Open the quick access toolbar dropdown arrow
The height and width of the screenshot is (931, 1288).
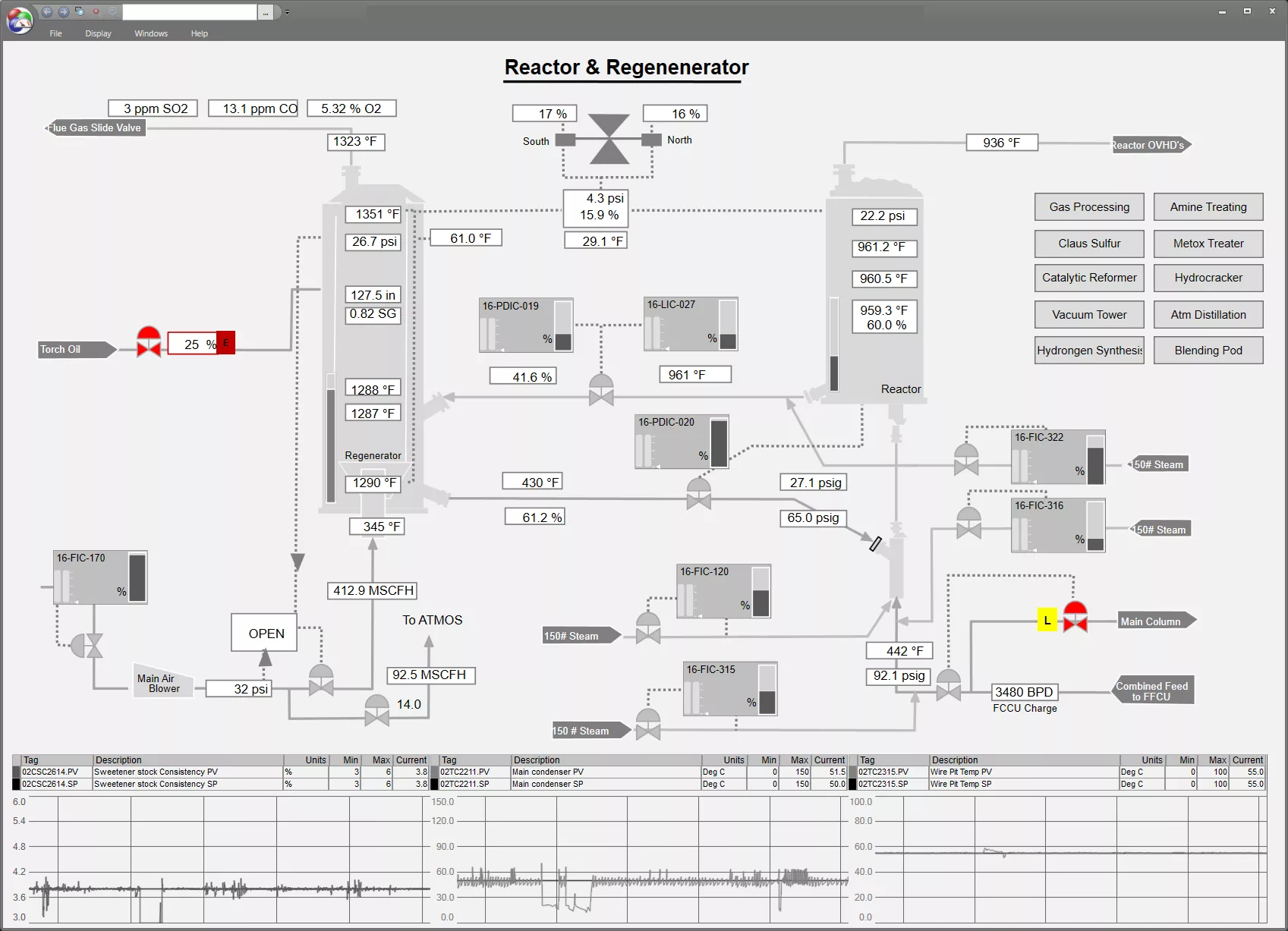click(x=286, y=12)
